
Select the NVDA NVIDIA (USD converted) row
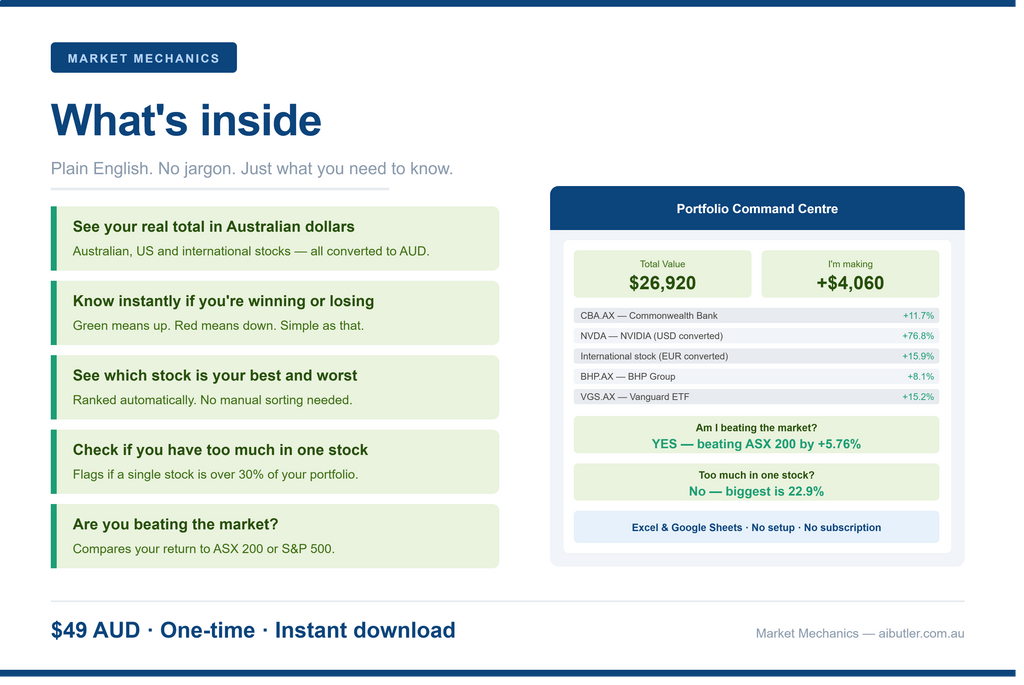click(x=756, y=336)
